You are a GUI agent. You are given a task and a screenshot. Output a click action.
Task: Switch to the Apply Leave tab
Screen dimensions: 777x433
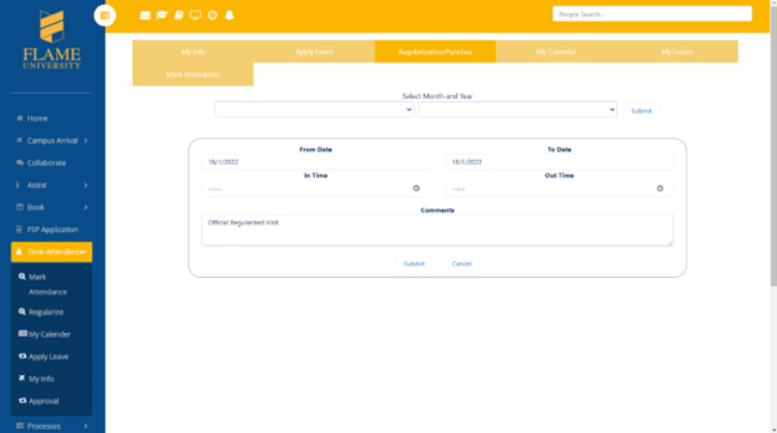coord(314,52)
